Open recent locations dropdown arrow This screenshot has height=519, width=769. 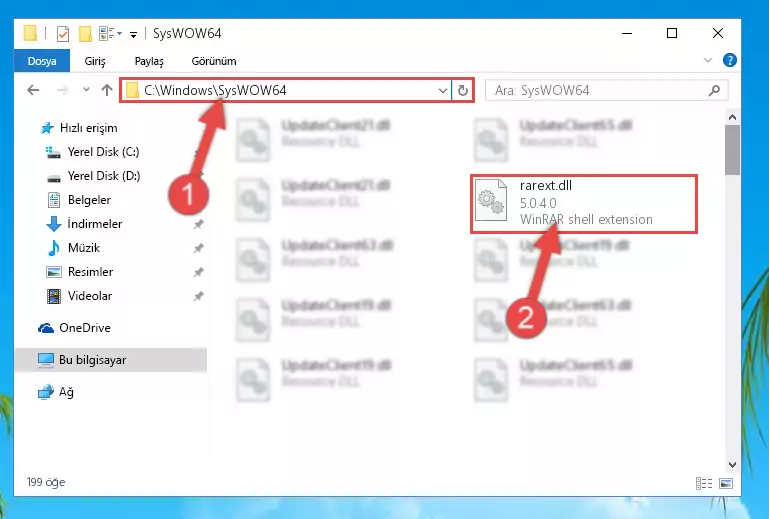[86, 90]
